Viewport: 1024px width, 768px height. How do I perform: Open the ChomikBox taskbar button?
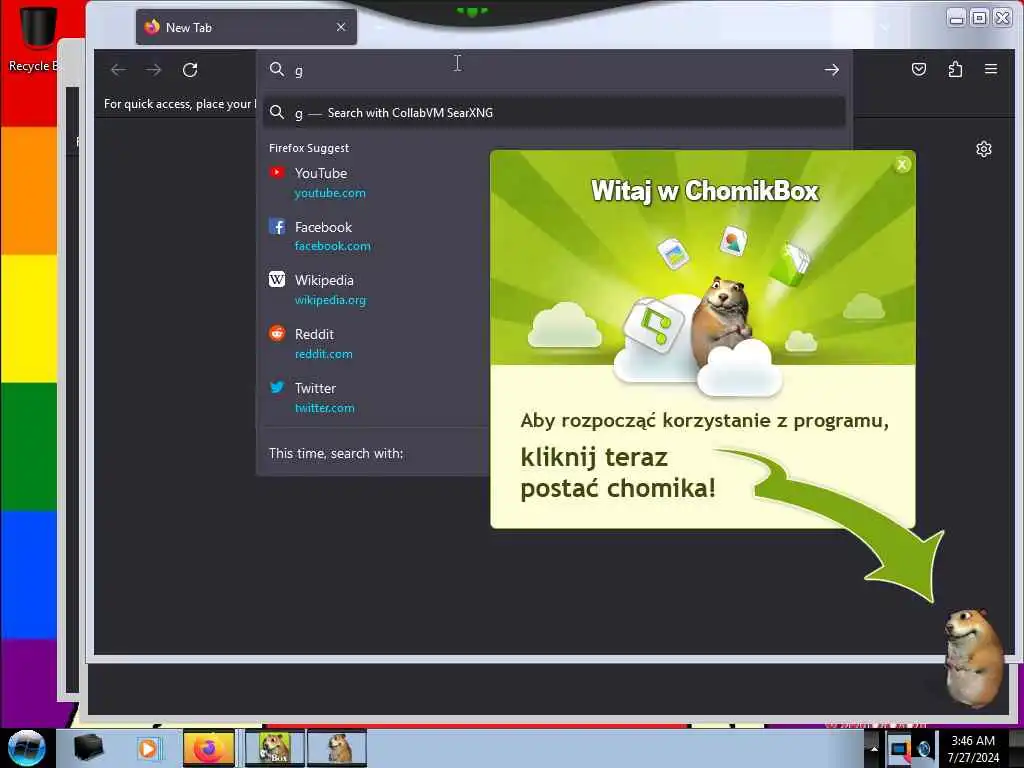pos(275,748)
